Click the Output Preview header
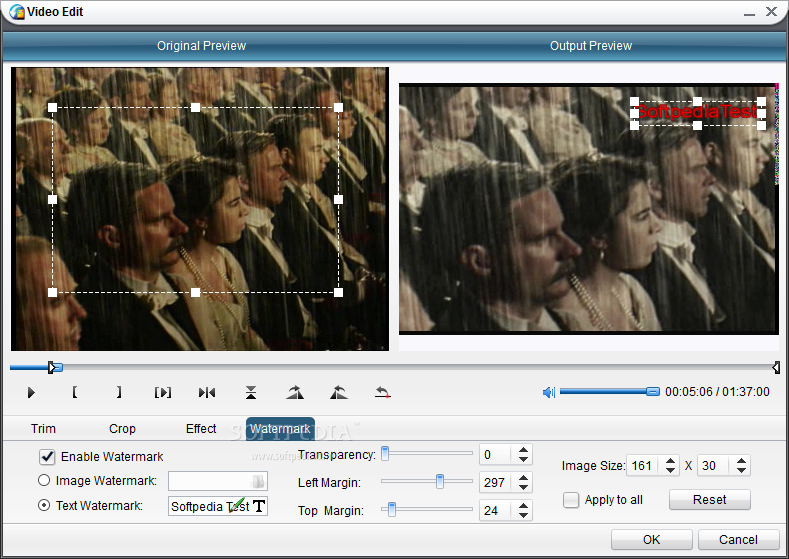Screen dimensions: 789x559 [591, 46]
